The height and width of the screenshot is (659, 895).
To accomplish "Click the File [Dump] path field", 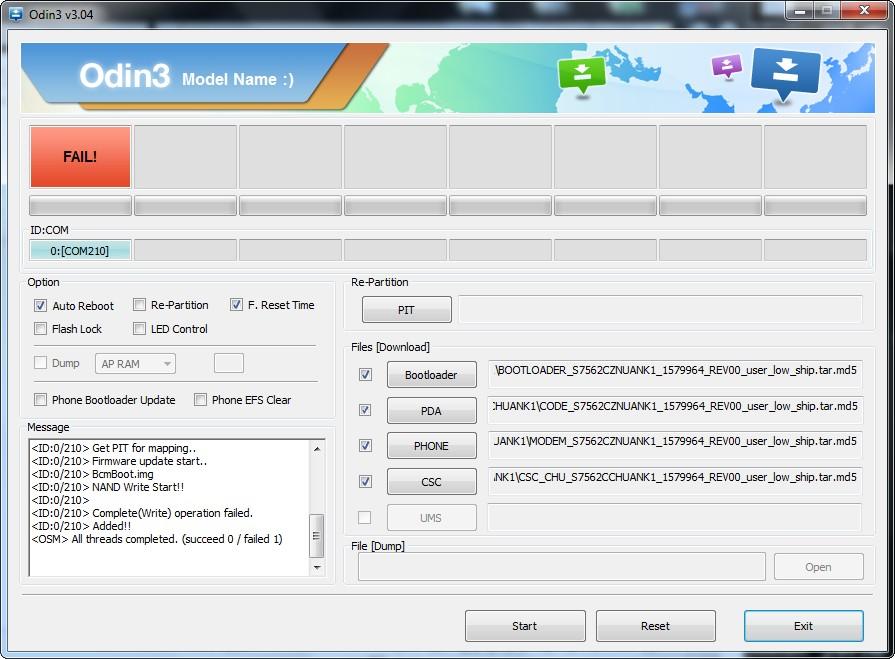I will pos(562,567).
